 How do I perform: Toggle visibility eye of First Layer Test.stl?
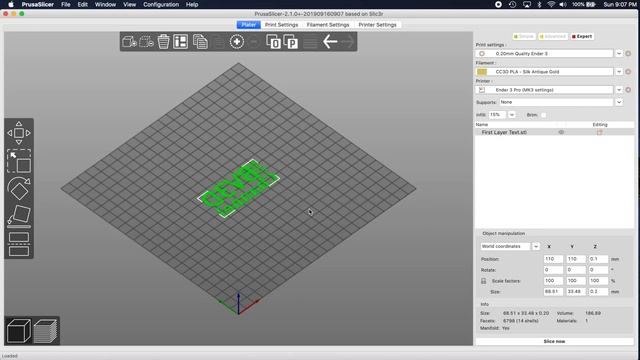click(x=561, y=132)
